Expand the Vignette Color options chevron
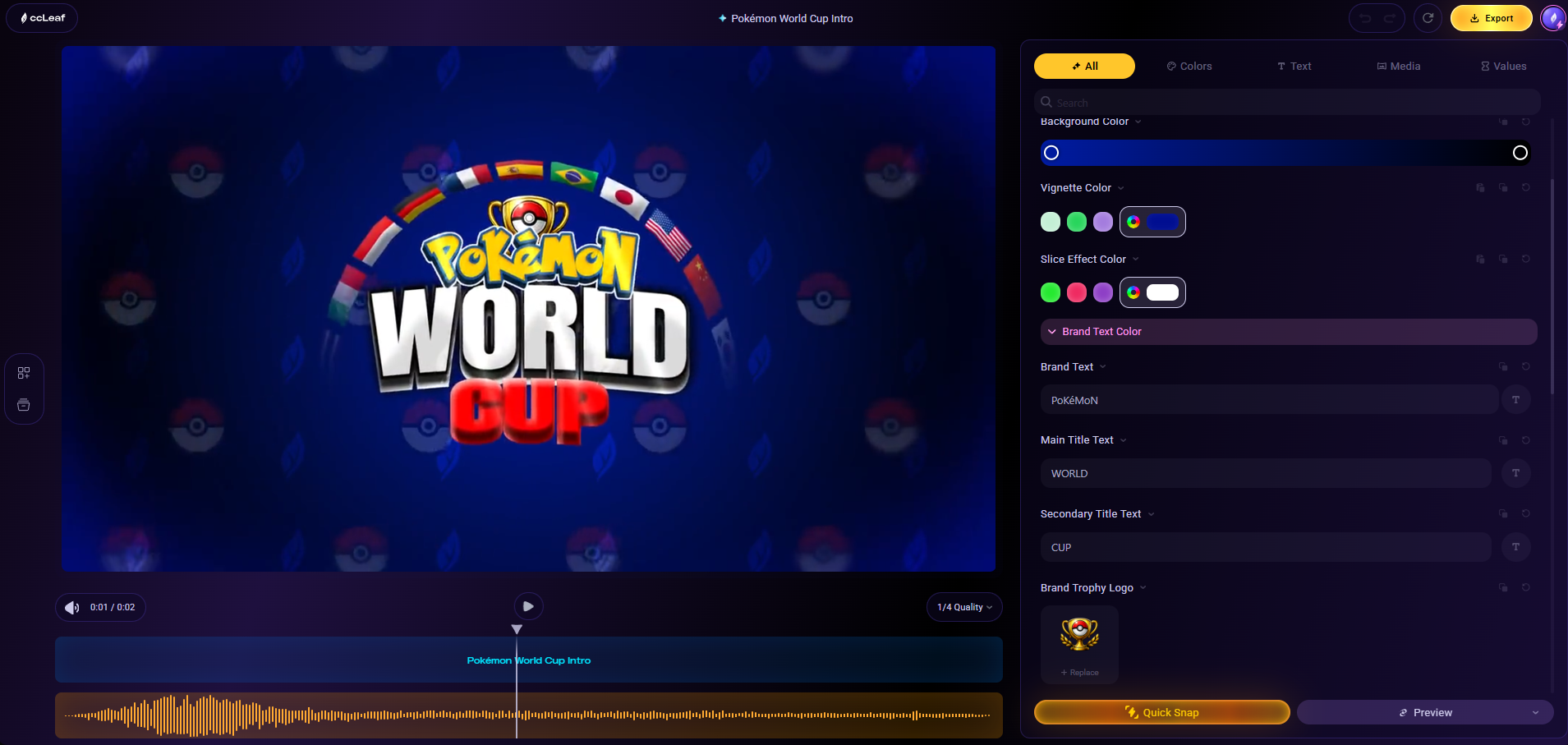Image resolution: width=1568 pixels, height=745 pixels. (1120, 188)
